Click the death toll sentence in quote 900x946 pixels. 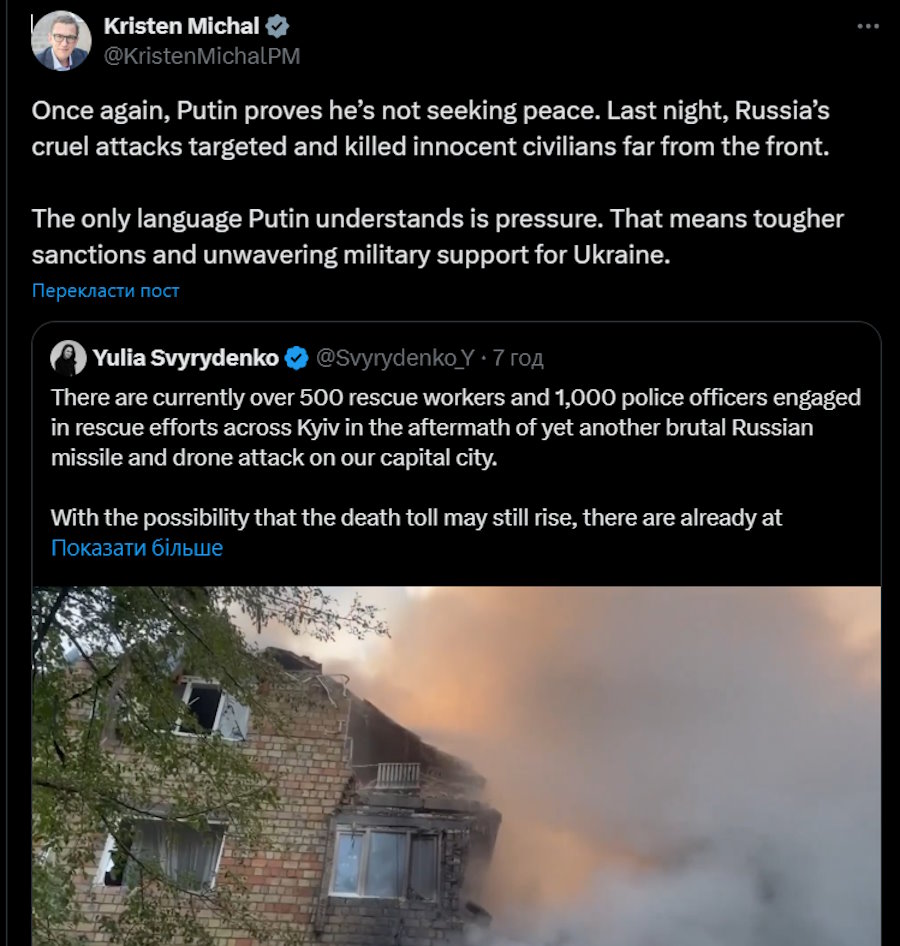coord(416,518)
